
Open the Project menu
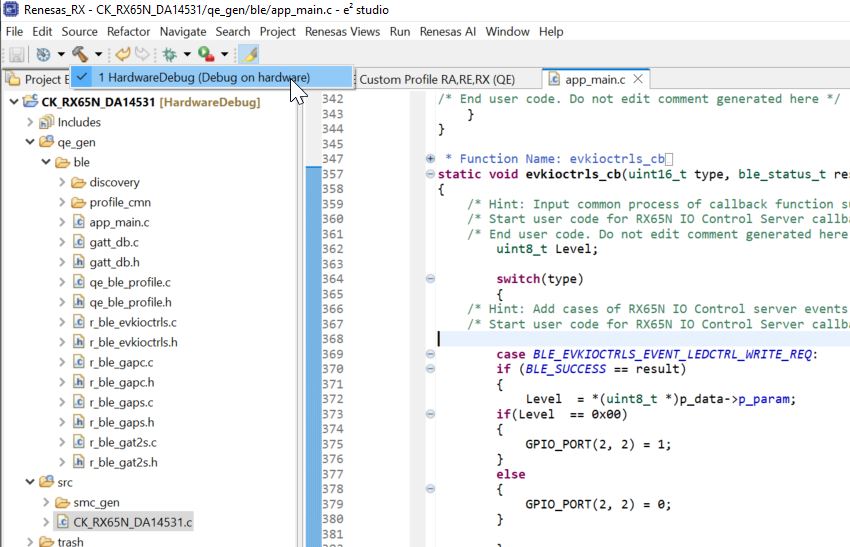coord(278,31)
